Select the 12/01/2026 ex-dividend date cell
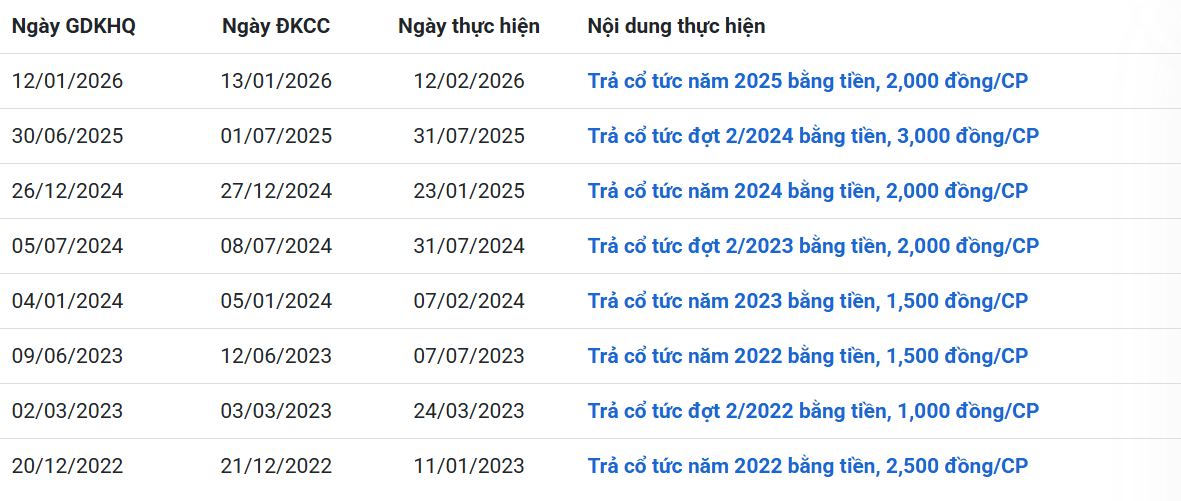The width and height of the screenshot is (1181, 501). (68, 81)
